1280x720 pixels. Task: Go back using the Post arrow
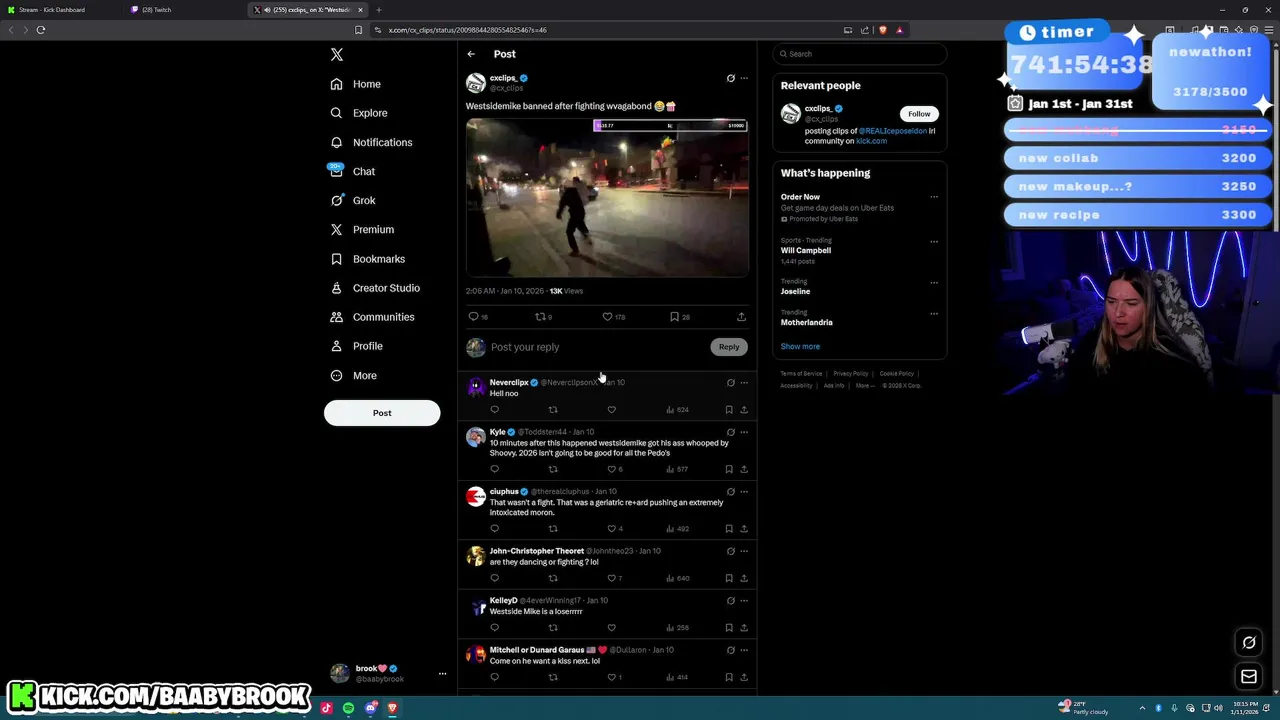[471, 54]
